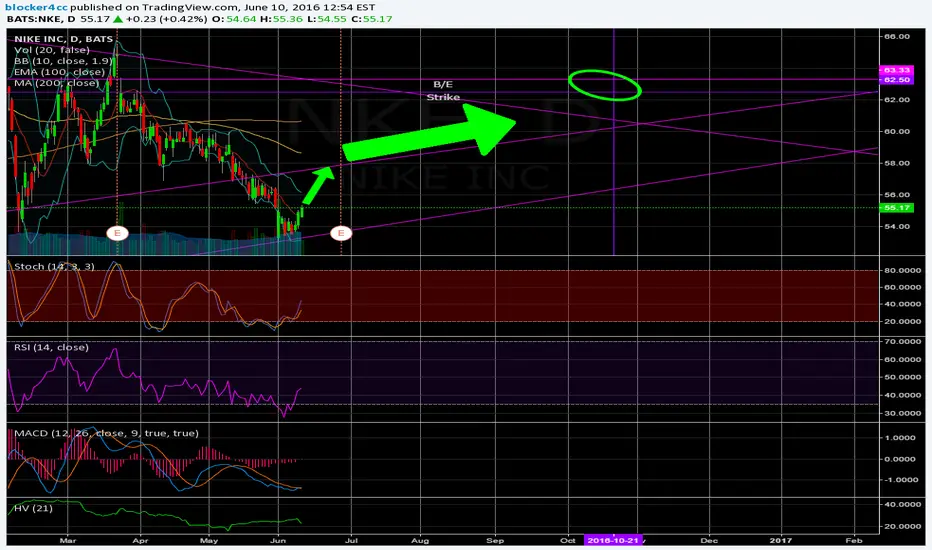
Task: Click the Jun label on time axis
Action: click(x=278, y=540)
